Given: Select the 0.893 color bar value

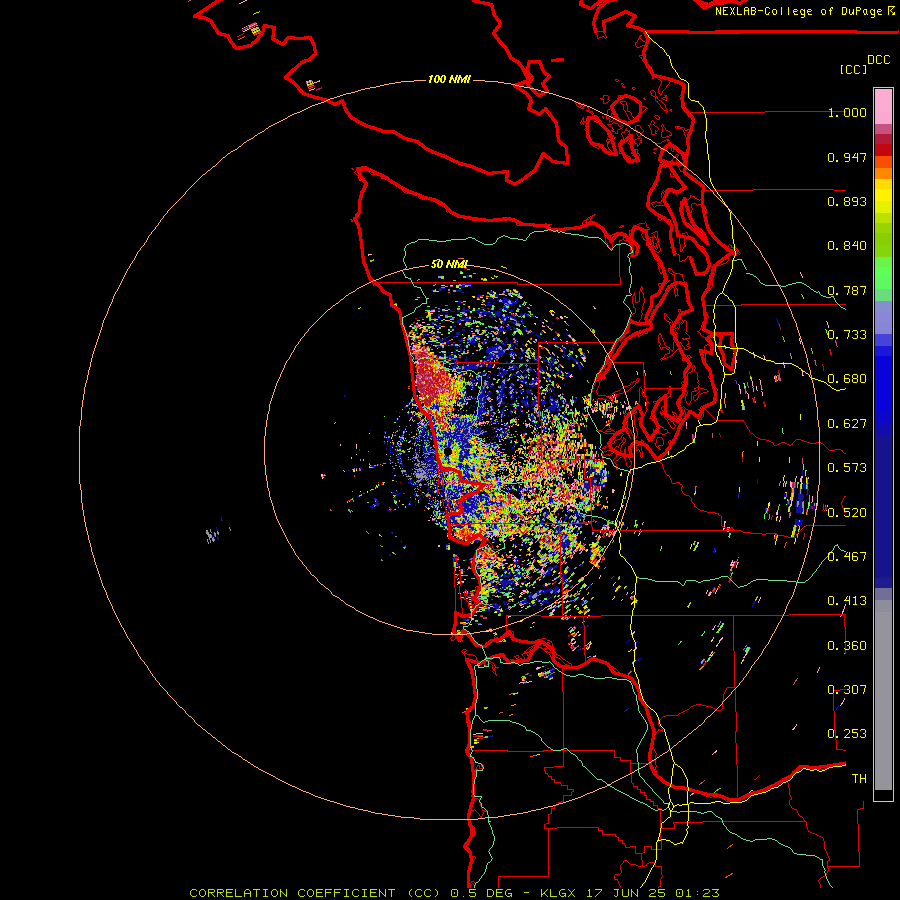Looking at the screenshot, I should coord(847,201).
